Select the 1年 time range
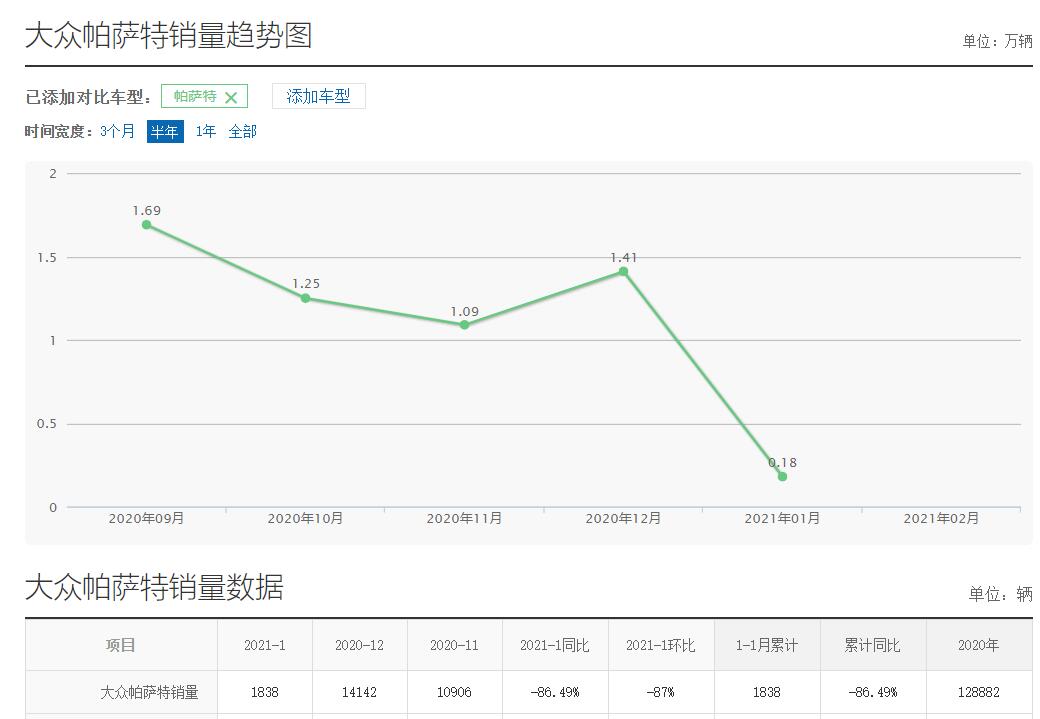1040x719 pixels. click(206, 131)
